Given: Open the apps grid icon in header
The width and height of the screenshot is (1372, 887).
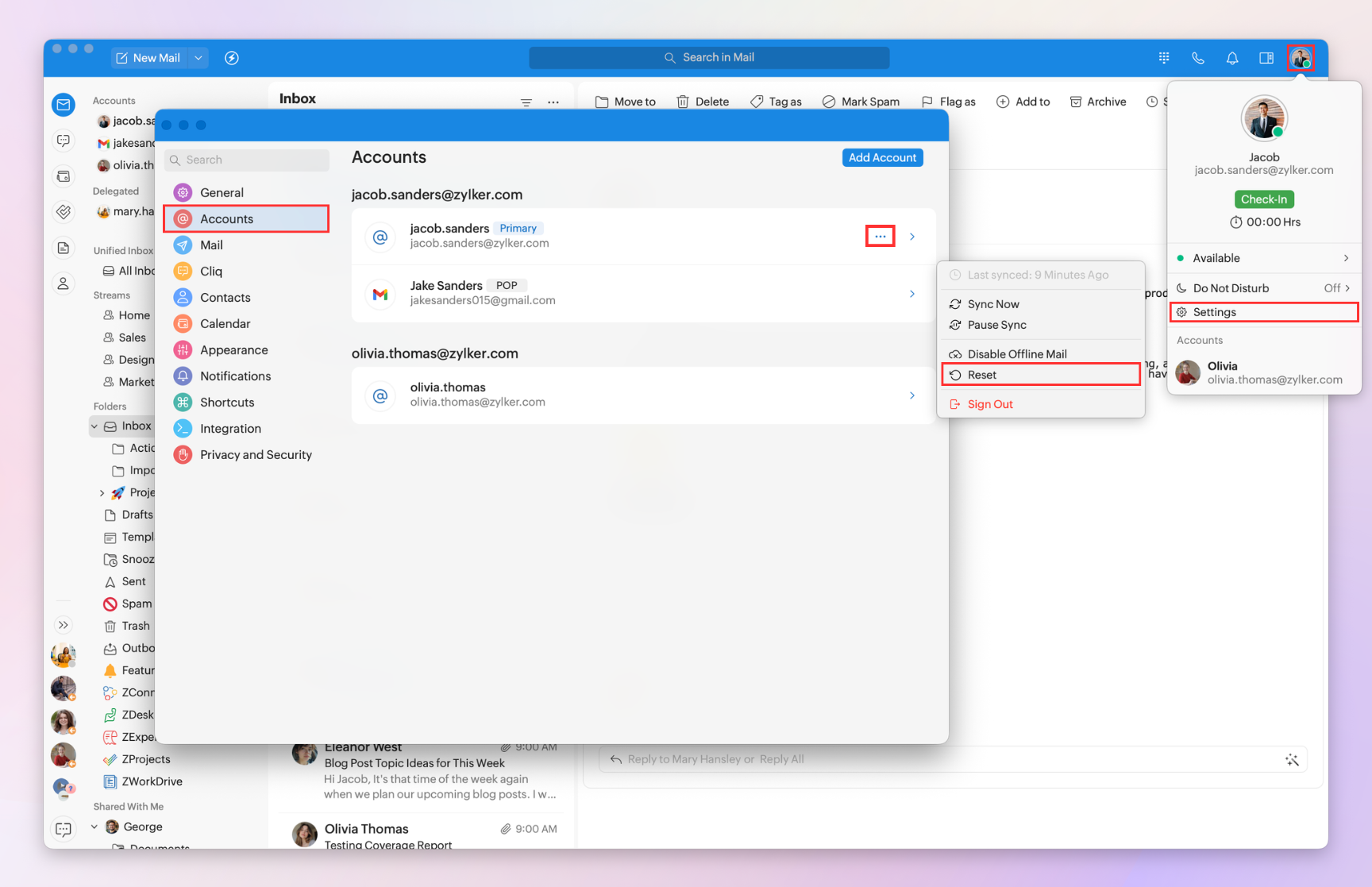Looking at the screenshot, I should point(1164,58).
